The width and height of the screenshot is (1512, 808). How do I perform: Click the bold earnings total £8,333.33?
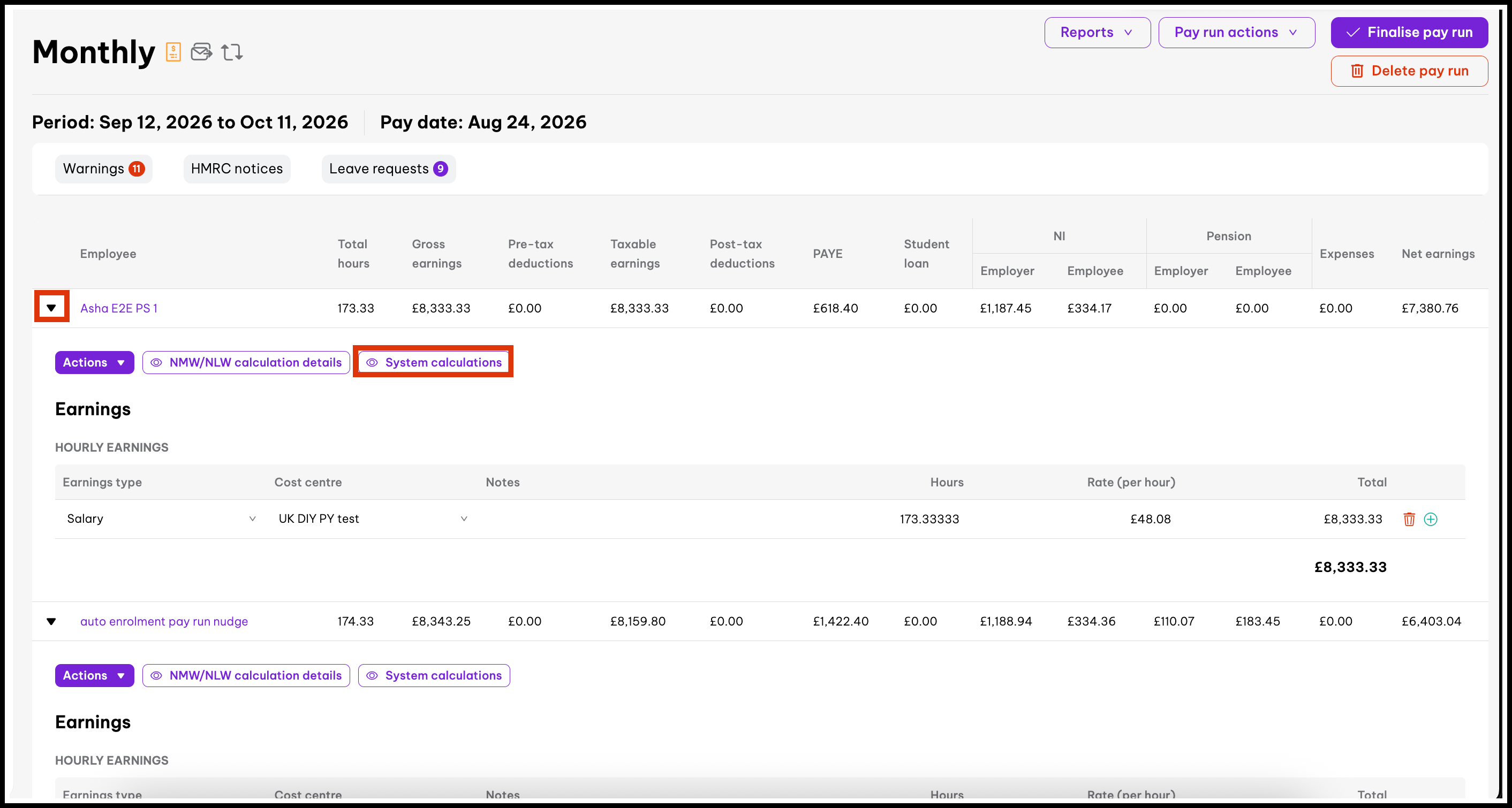[x=1350, y=567]
